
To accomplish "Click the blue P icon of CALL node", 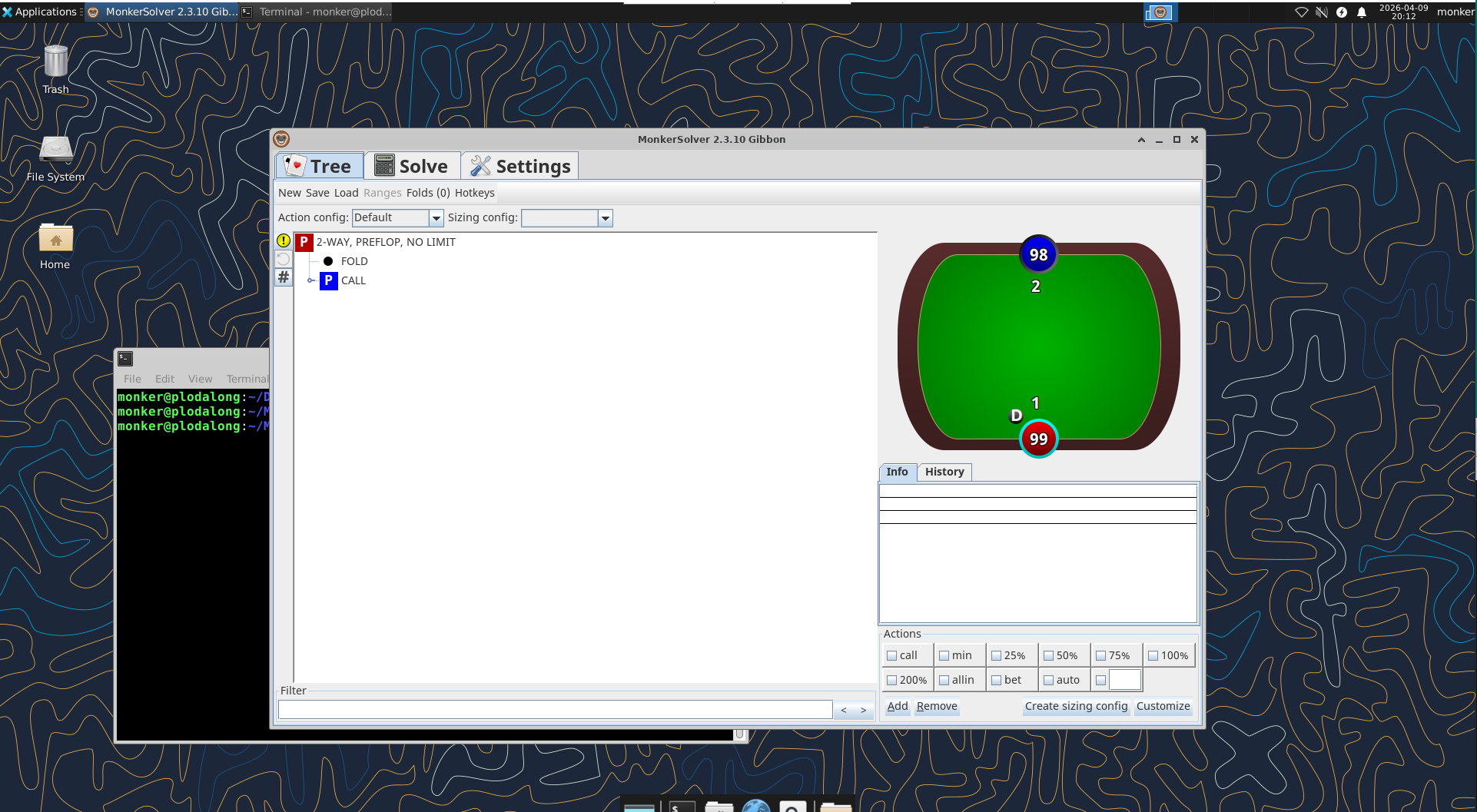I will coord(328,280).
